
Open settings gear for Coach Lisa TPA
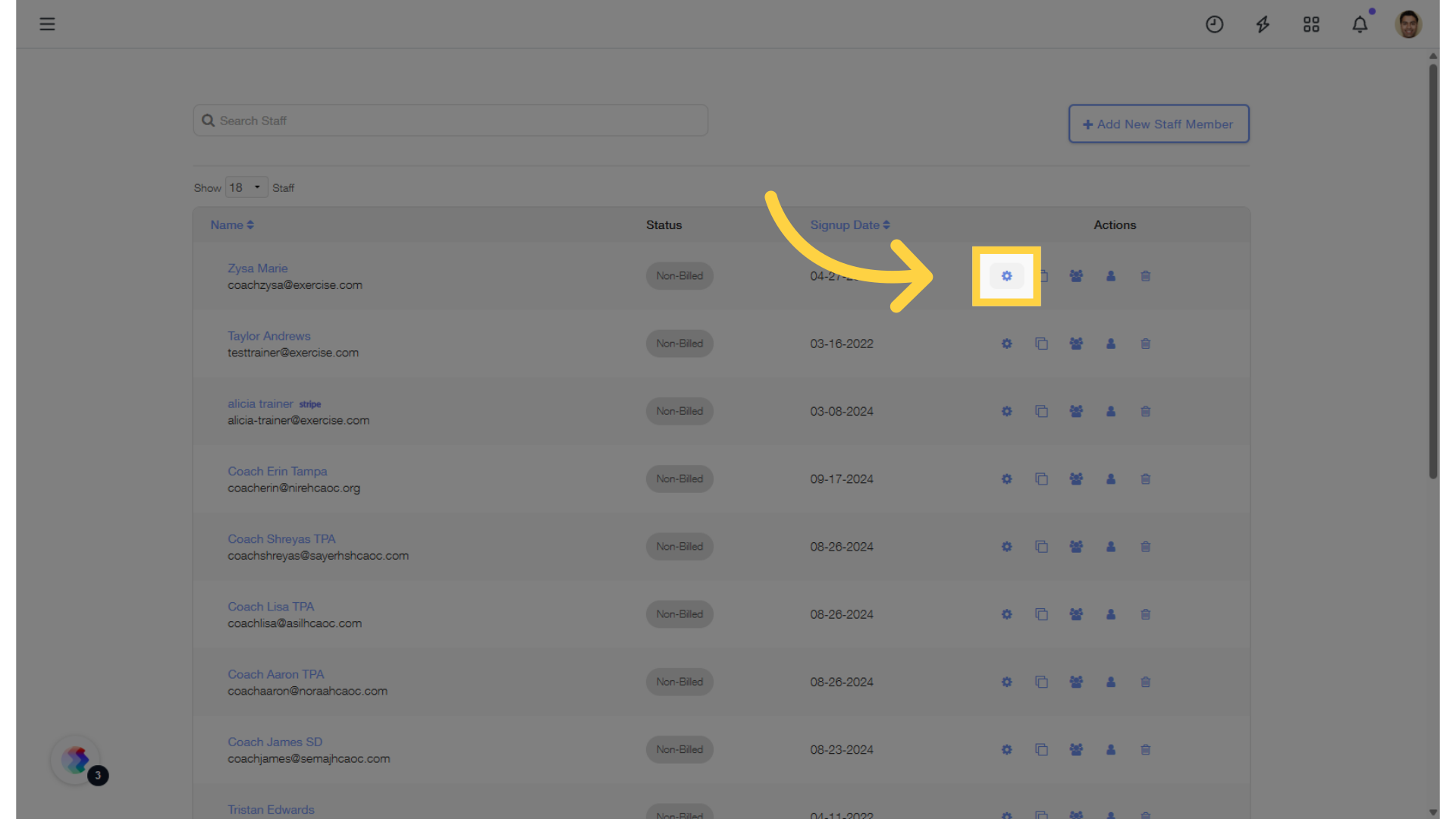[1006, 614]
